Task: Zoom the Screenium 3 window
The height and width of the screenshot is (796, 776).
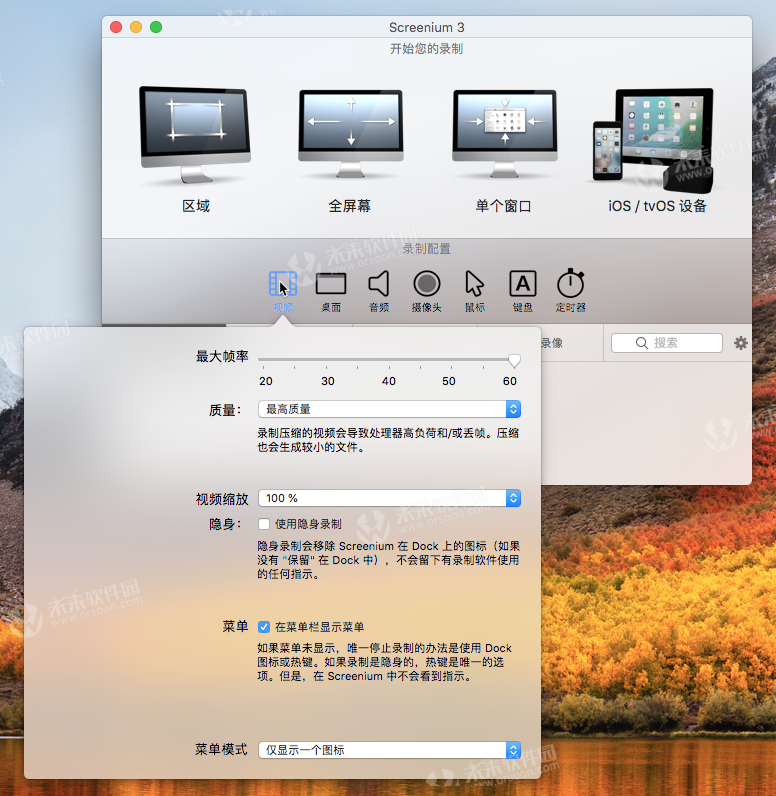Action: (x=156, y=27)
